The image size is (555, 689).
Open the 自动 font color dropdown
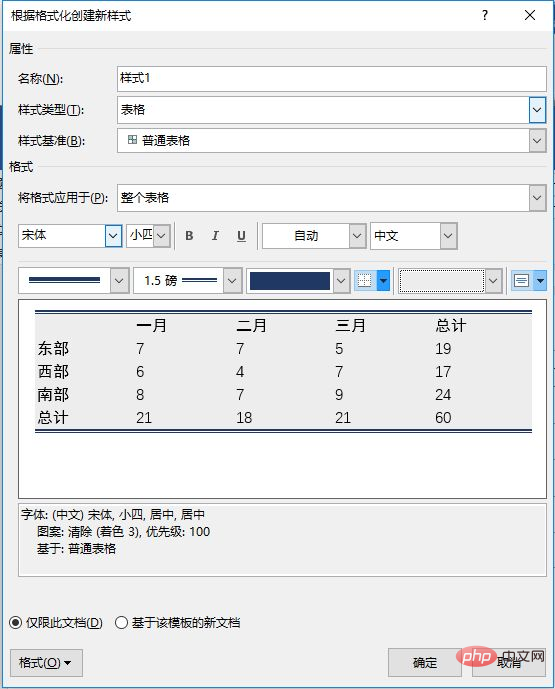357,236
